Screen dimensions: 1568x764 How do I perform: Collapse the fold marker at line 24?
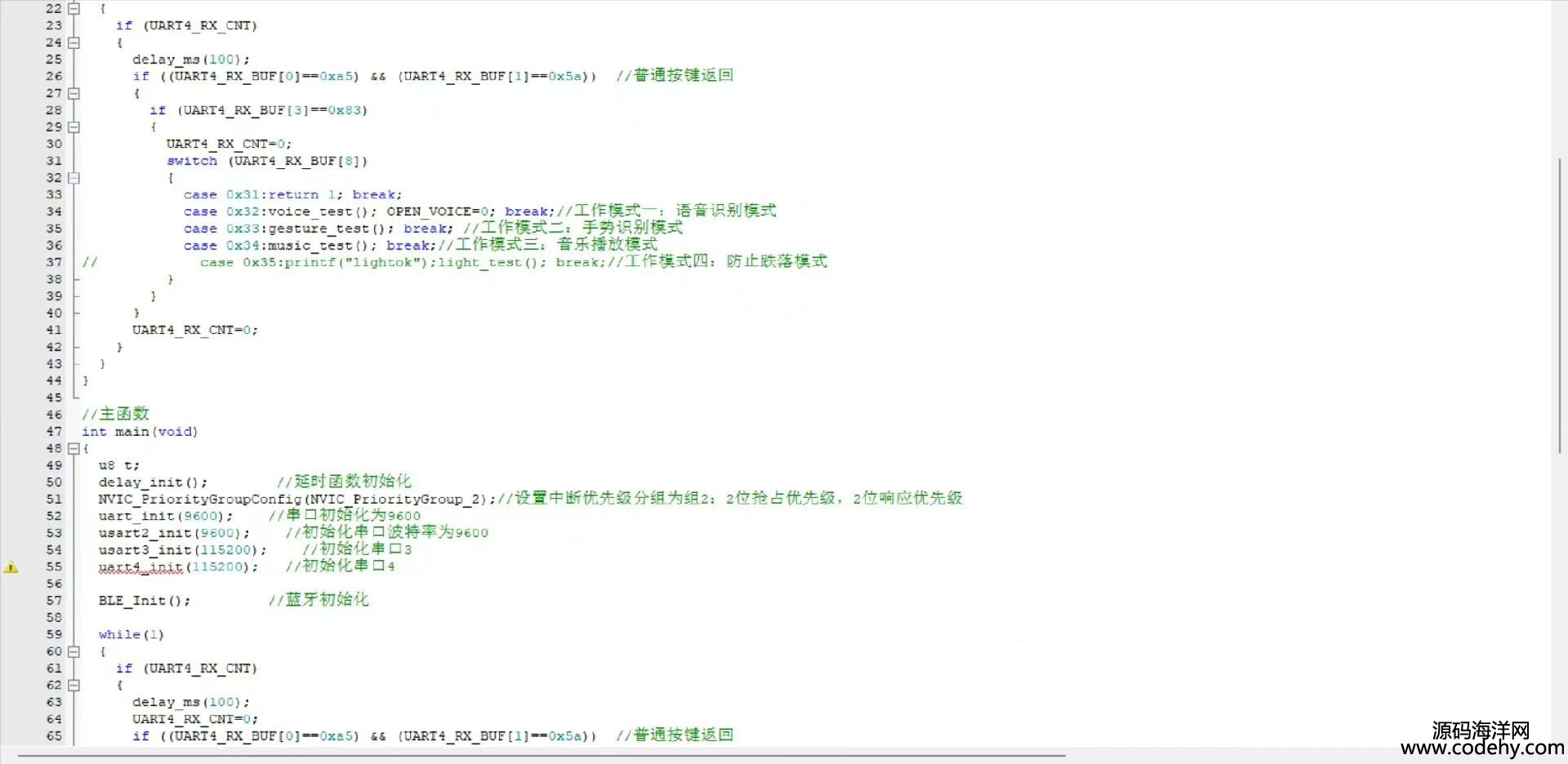click(x=73, y=42)
